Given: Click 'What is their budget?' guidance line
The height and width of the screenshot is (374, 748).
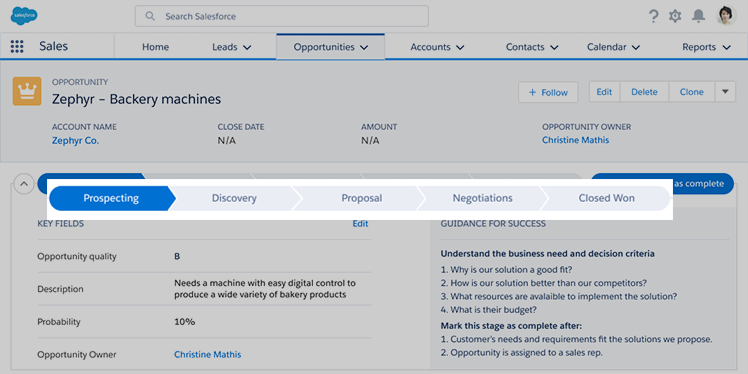Looking at the screenshot, I should point(489,310).
